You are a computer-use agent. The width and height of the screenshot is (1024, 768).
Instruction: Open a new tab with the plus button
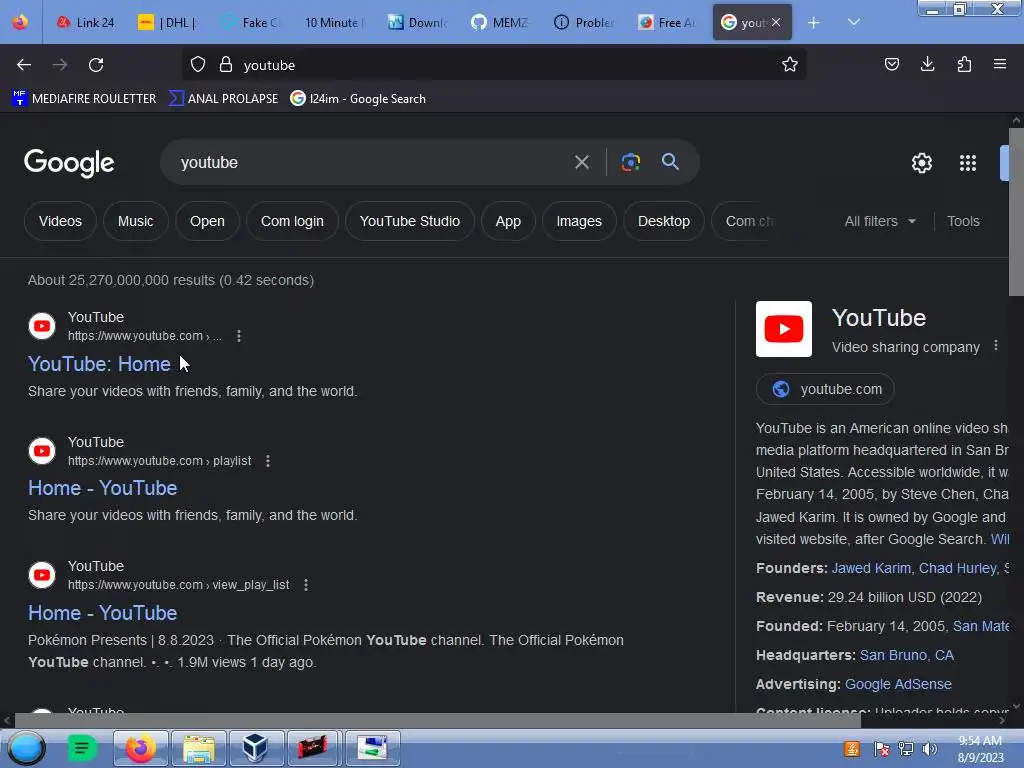[813, 23]
